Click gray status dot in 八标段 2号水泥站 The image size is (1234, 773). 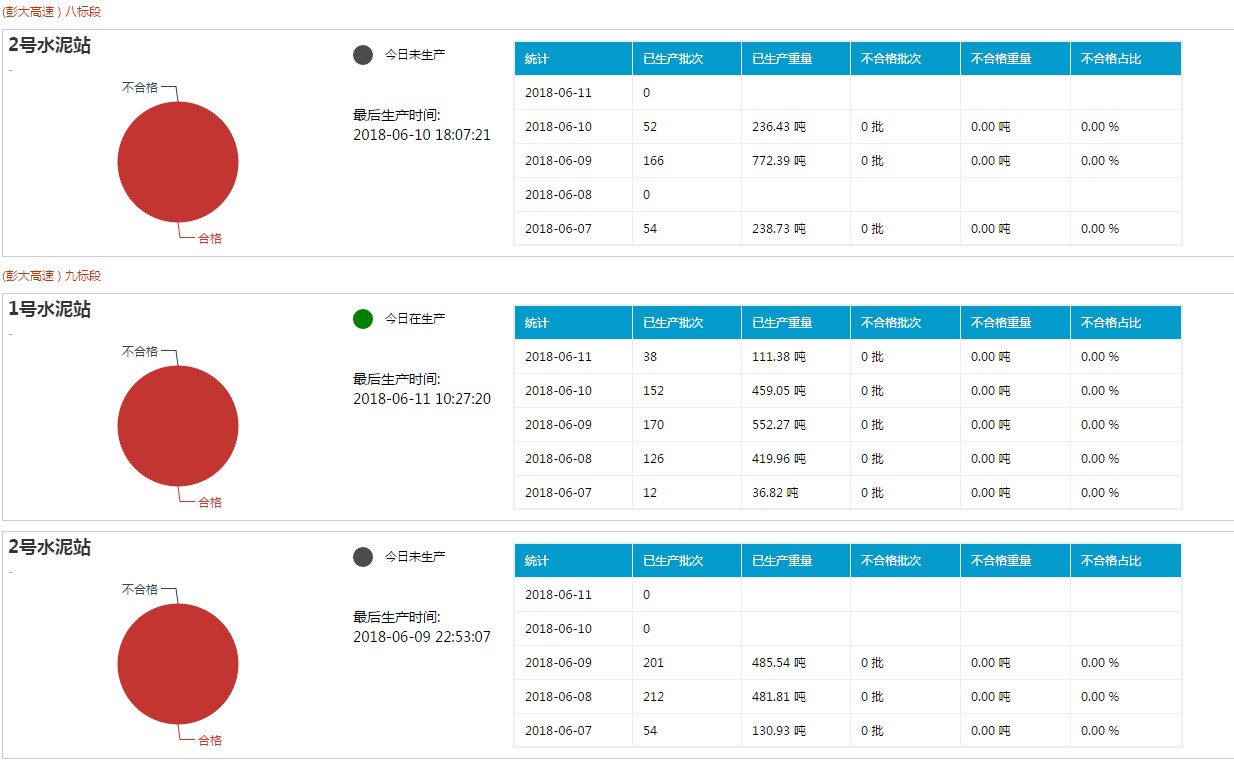click(x=363, y=55)
